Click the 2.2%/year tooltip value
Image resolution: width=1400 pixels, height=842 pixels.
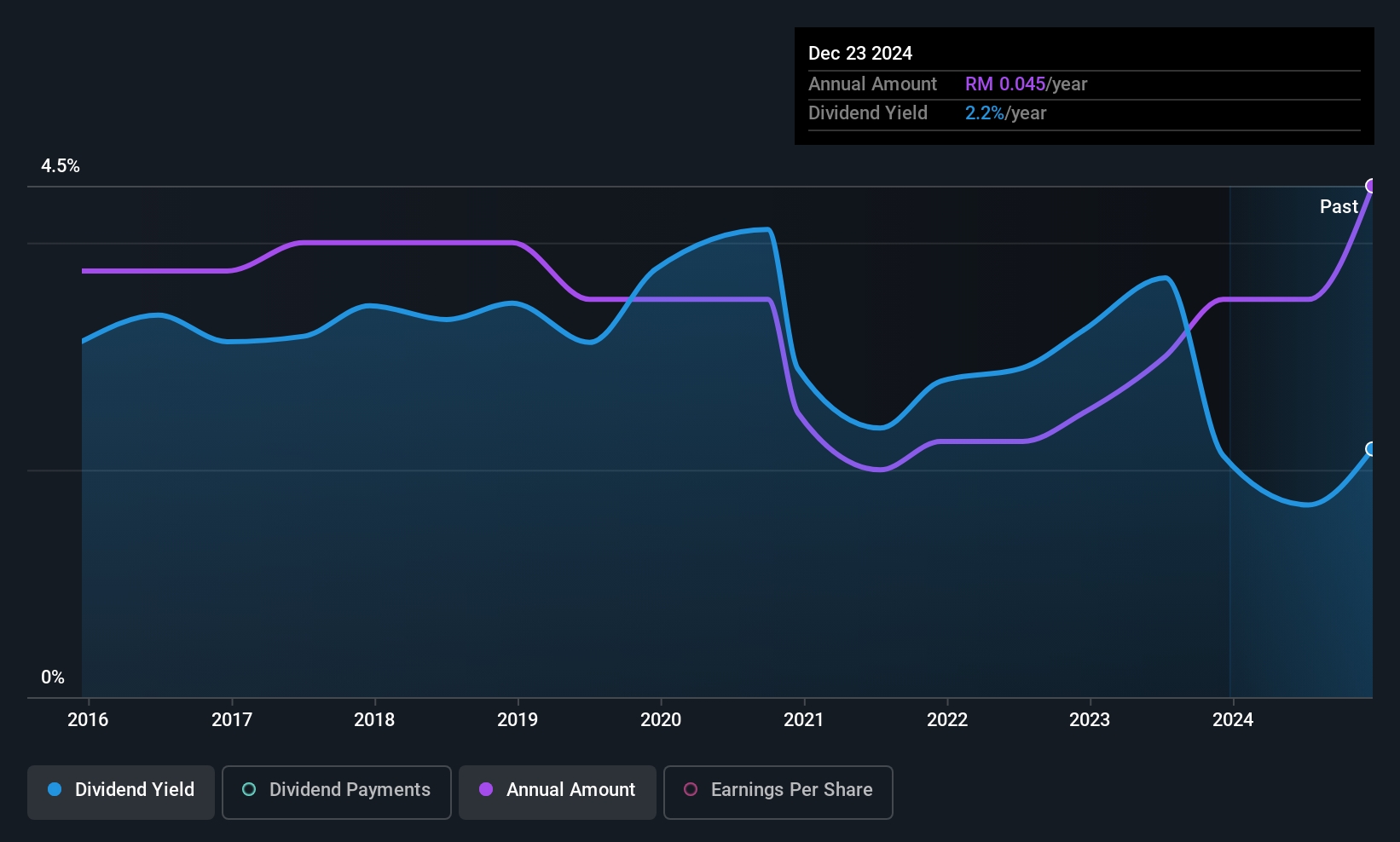tap(1005, 113)
